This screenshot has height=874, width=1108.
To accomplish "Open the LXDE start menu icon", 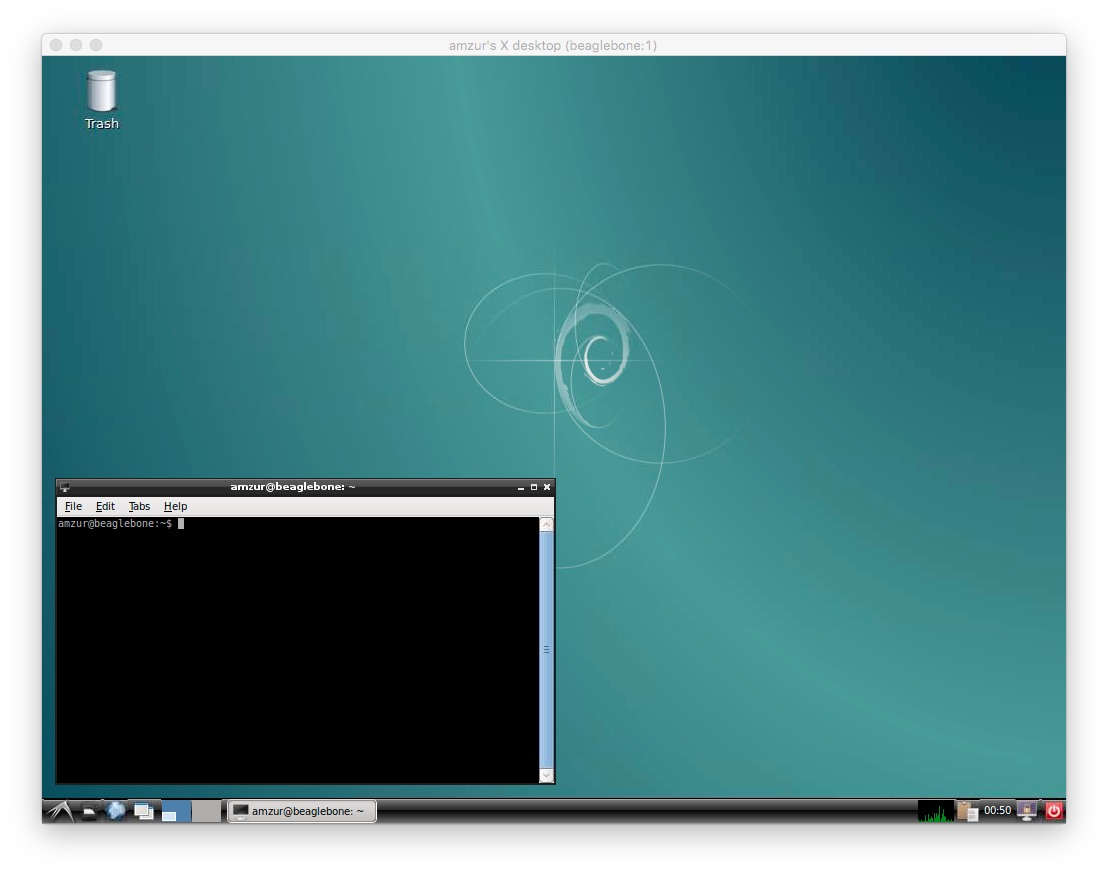I will (61, 811).
